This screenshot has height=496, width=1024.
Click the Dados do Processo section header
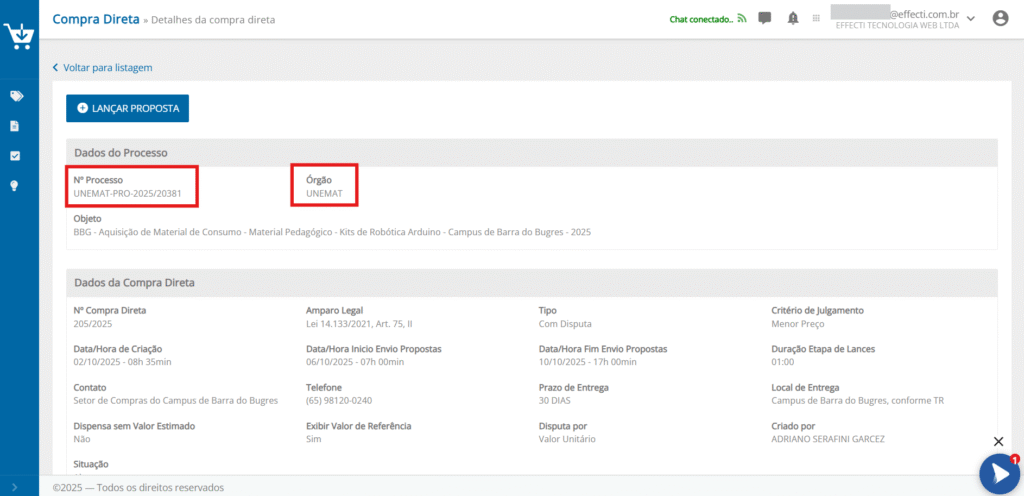pyautogui.click(x=120, y=152)
